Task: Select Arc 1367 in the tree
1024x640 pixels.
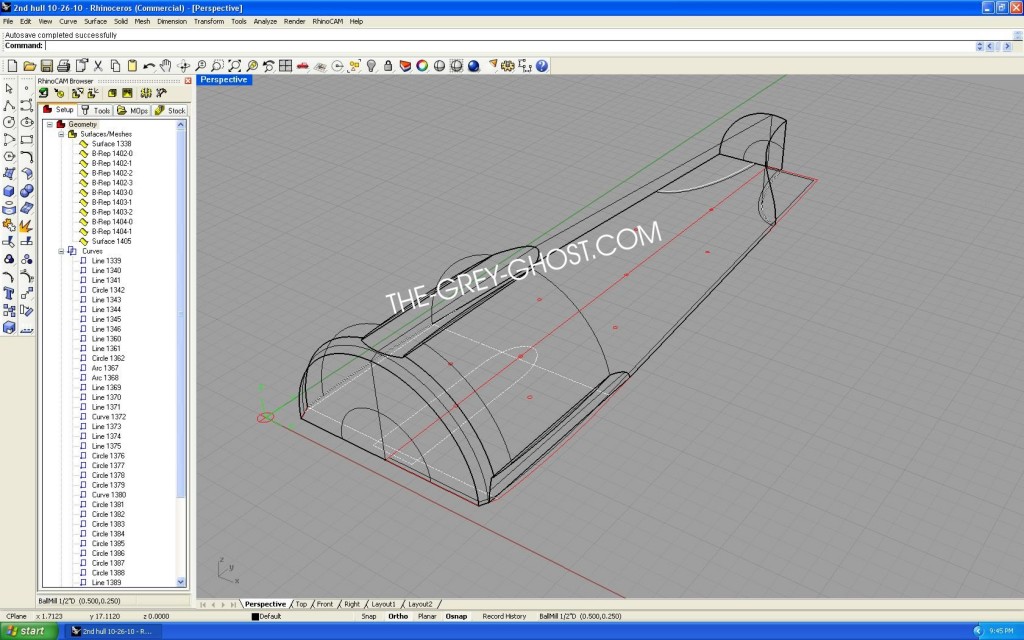Action: pyautogui.click(x=104, y=368)
